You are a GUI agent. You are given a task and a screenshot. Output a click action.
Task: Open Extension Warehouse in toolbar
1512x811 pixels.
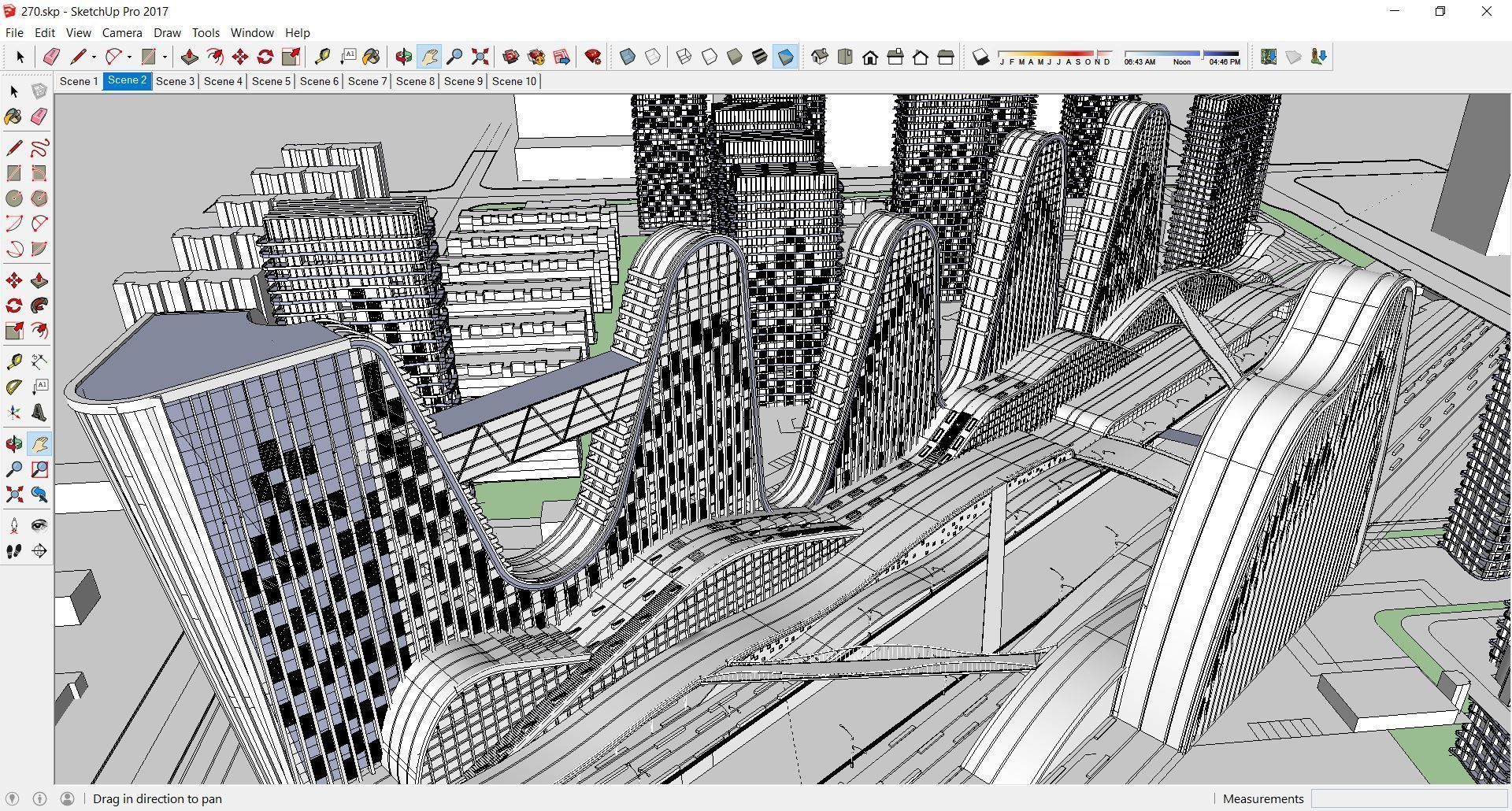click(536, 57)
